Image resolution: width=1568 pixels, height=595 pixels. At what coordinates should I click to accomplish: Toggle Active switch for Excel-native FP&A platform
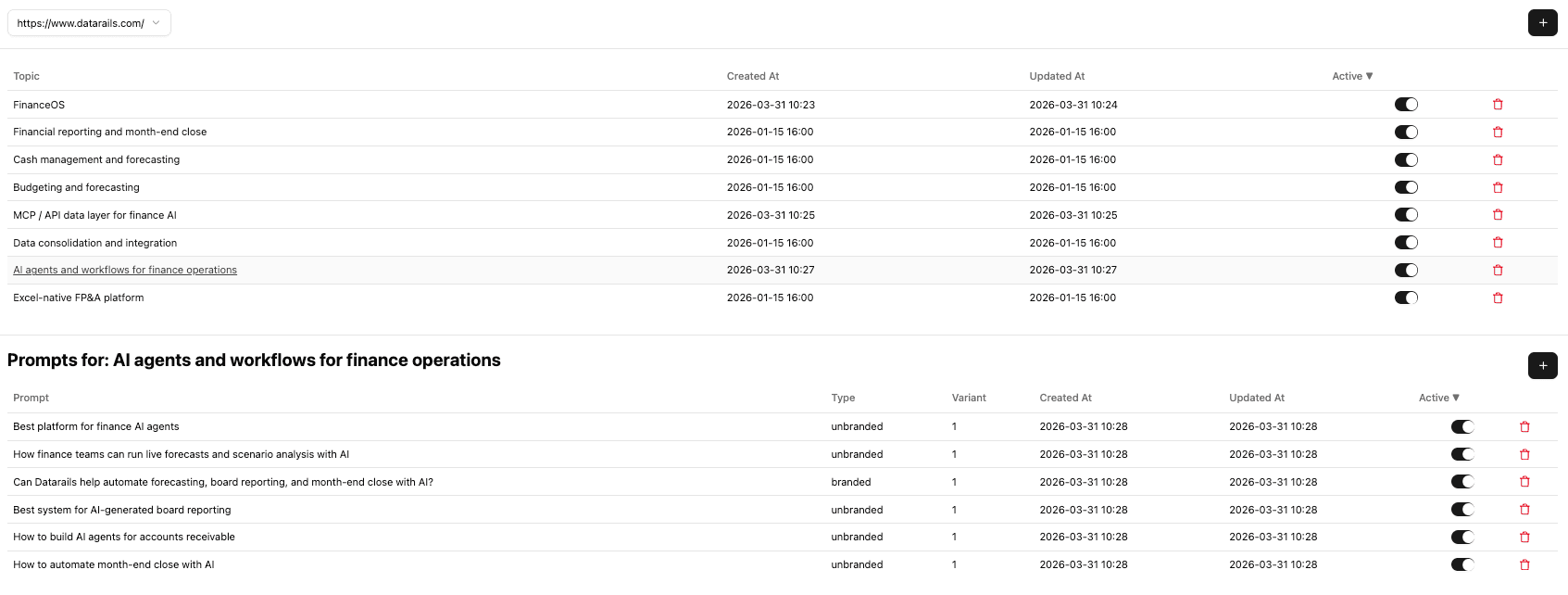(x=1406, y=297)
